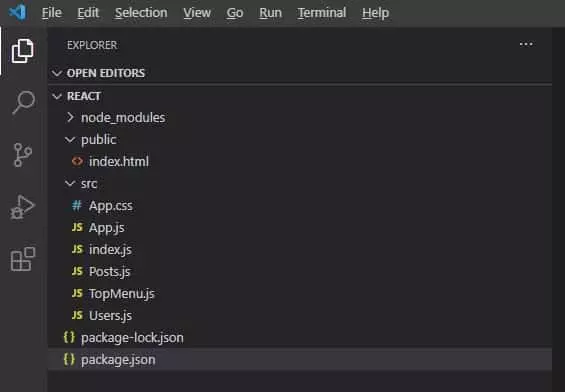This screenshot has height=392, width=565.
Task: Open the Source Control view
Action: (23, 155)
